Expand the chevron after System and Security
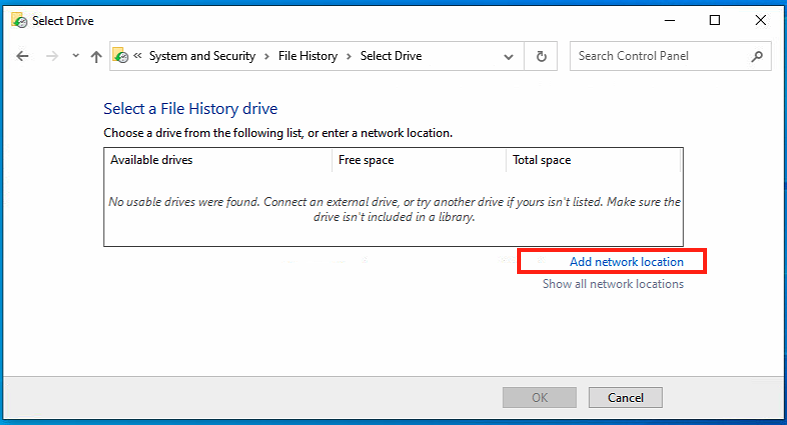 pos(266,57)
